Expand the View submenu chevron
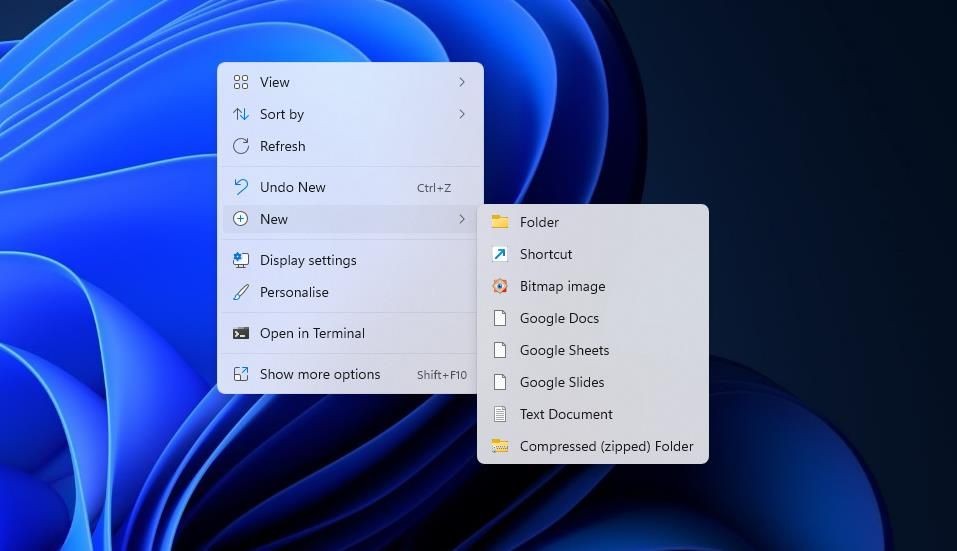This screenshot has height=551, width=957. point(462,82)
